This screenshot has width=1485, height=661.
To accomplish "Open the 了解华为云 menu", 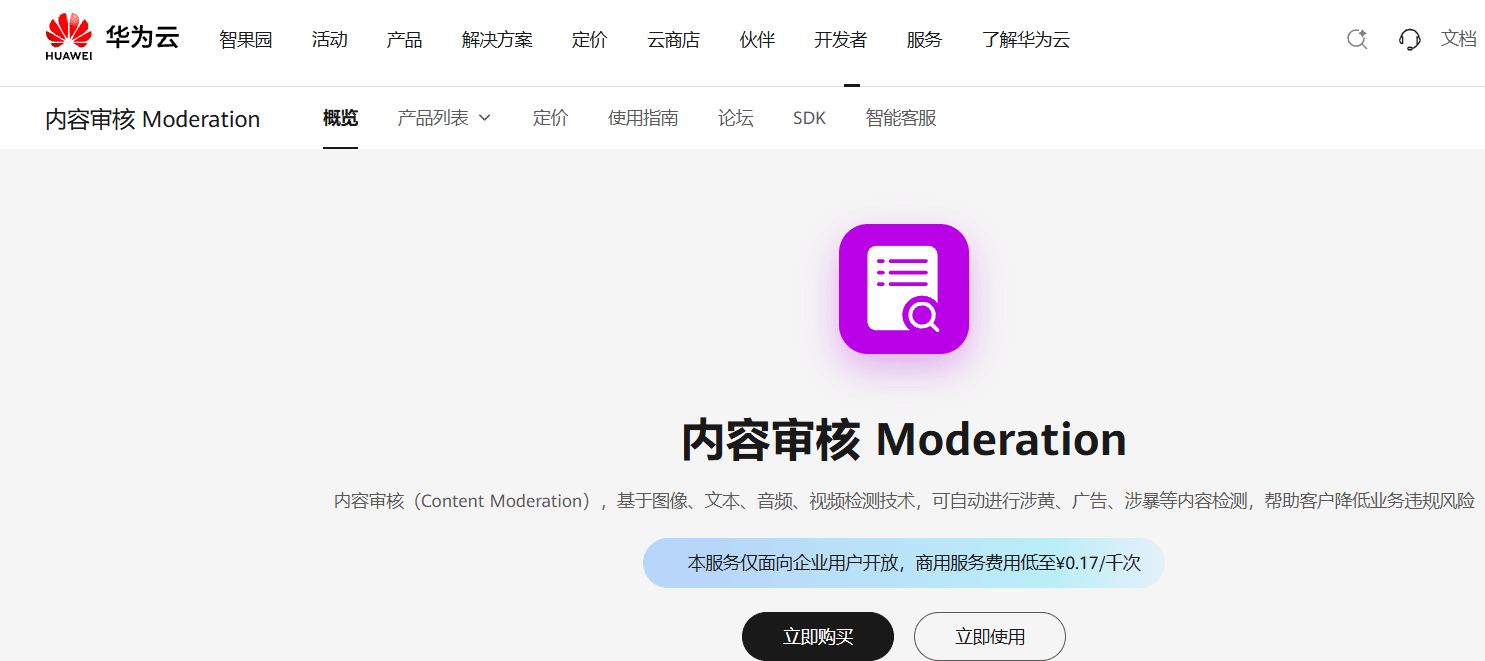I will [1026, 40].
